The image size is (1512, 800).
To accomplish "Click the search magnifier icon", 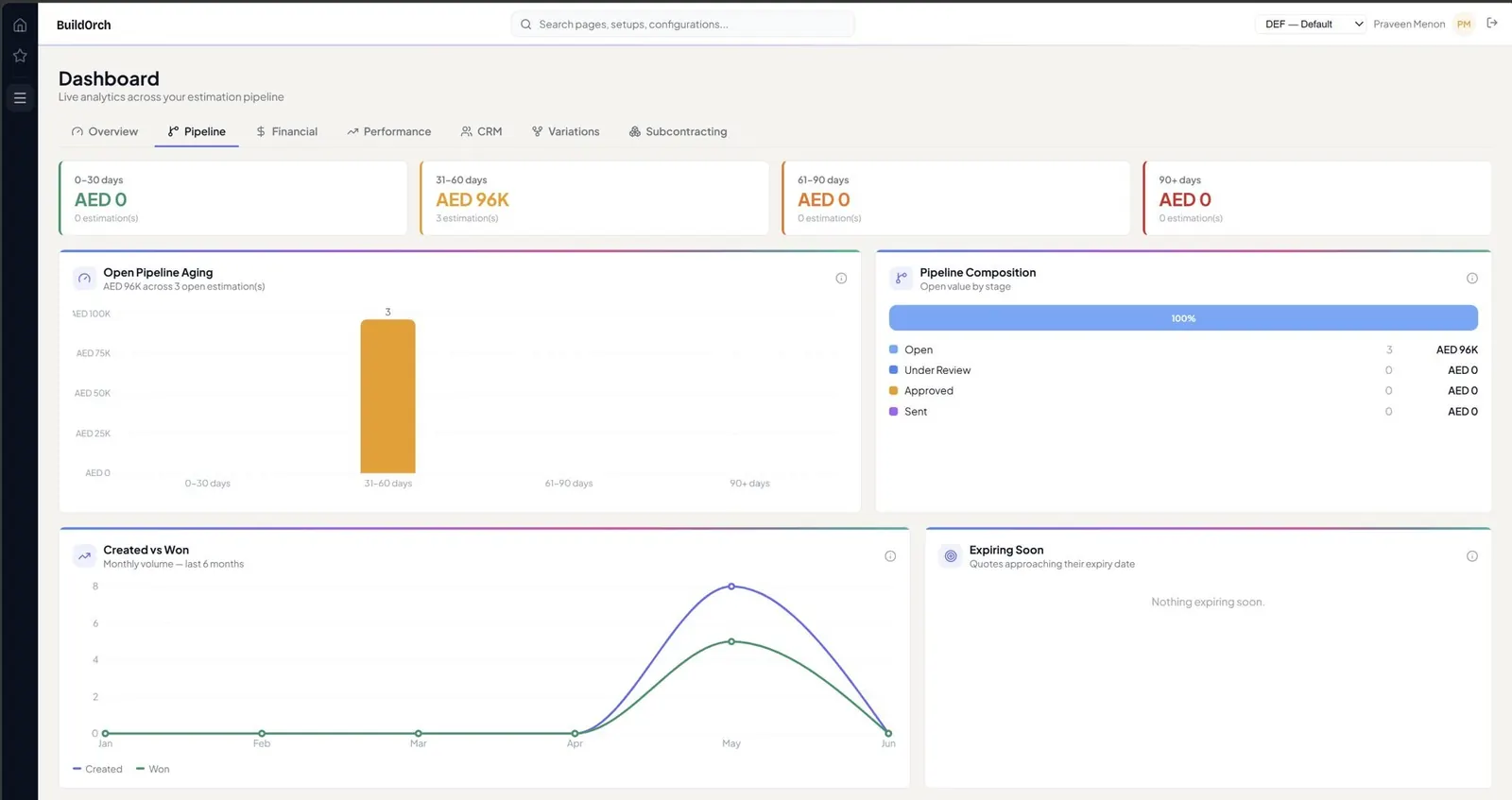I will (x=525, y=25).
